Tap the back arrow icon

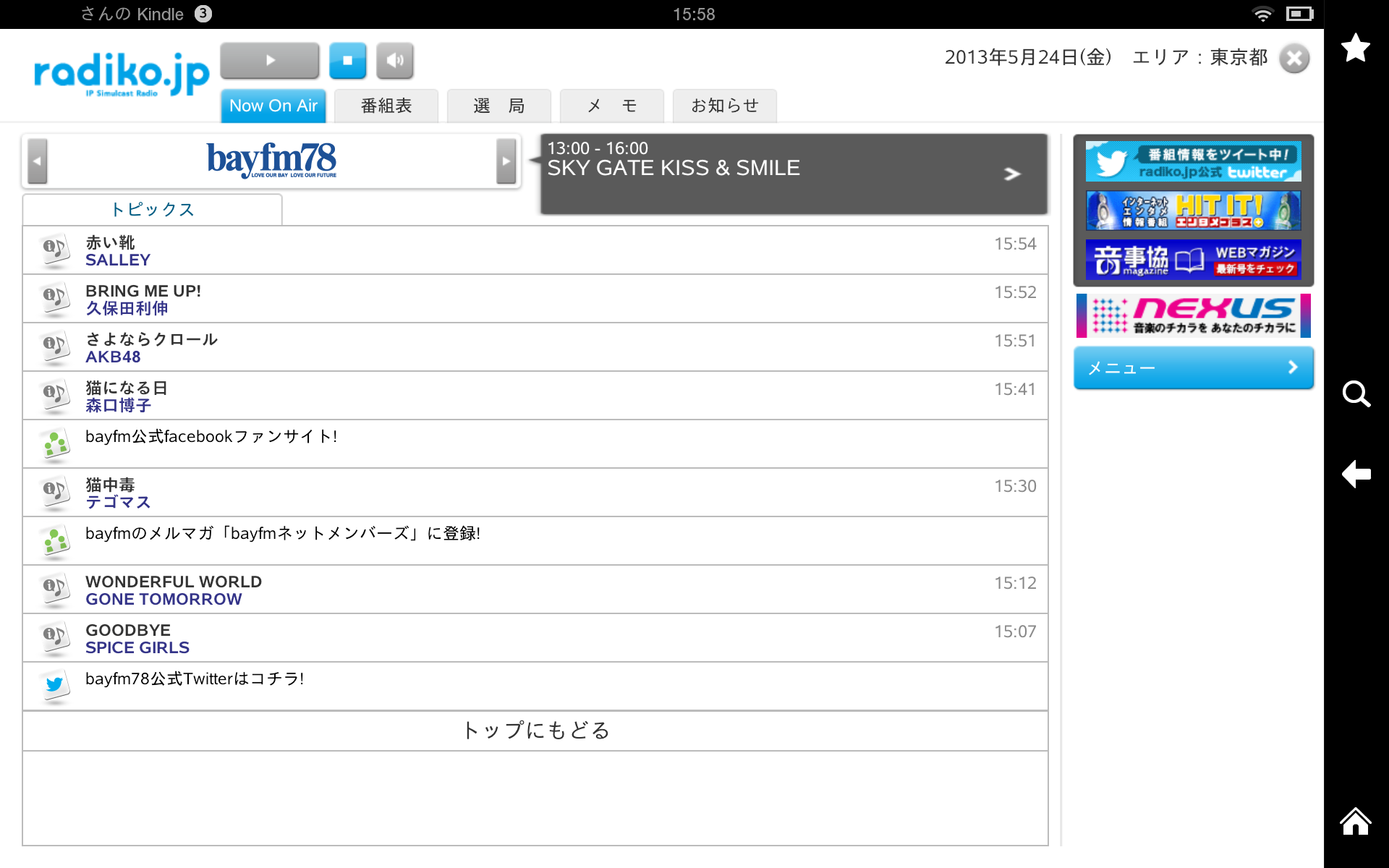coord(1355,475)
